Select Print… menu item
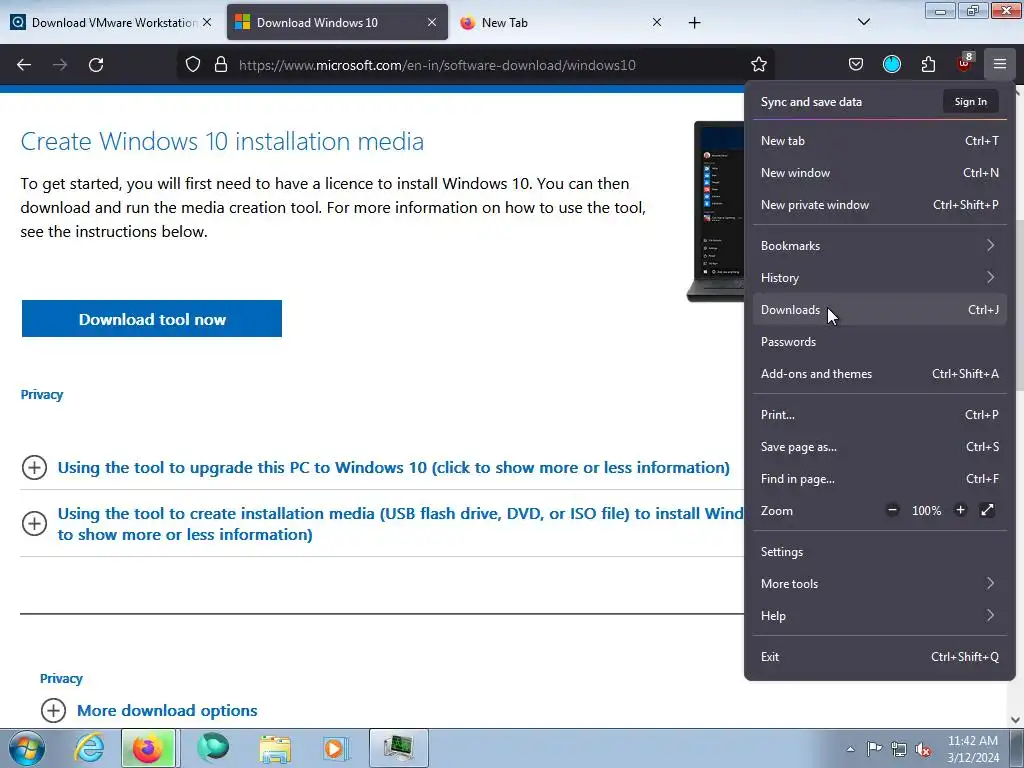The image size is (1024, 768). point(880,415)
